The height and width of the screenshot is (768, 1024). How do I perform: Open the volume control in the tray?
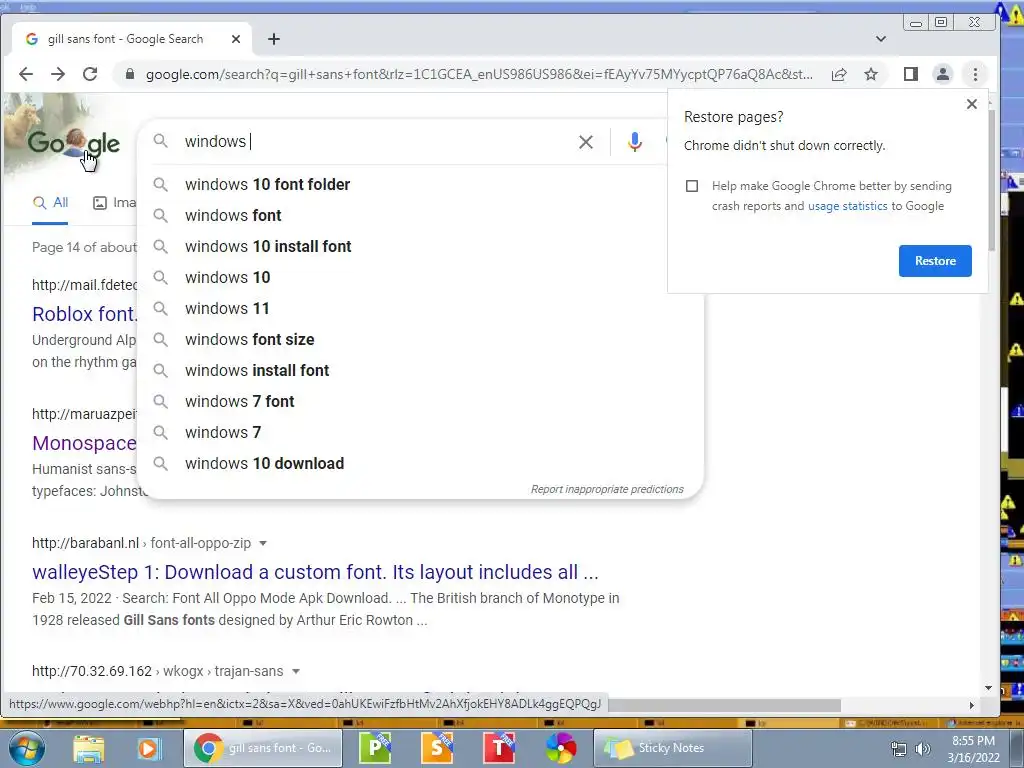tap(923, 749)
